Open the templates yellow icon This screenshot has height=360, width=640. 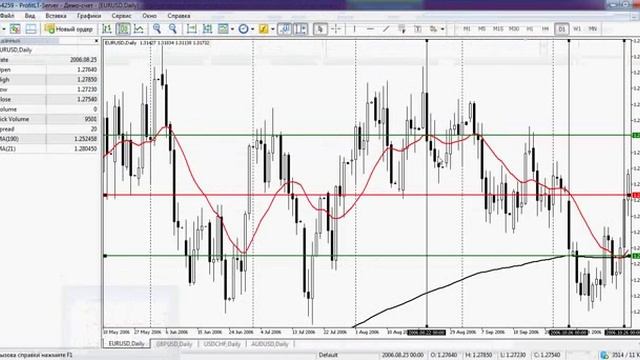click(x=264, y=29)
